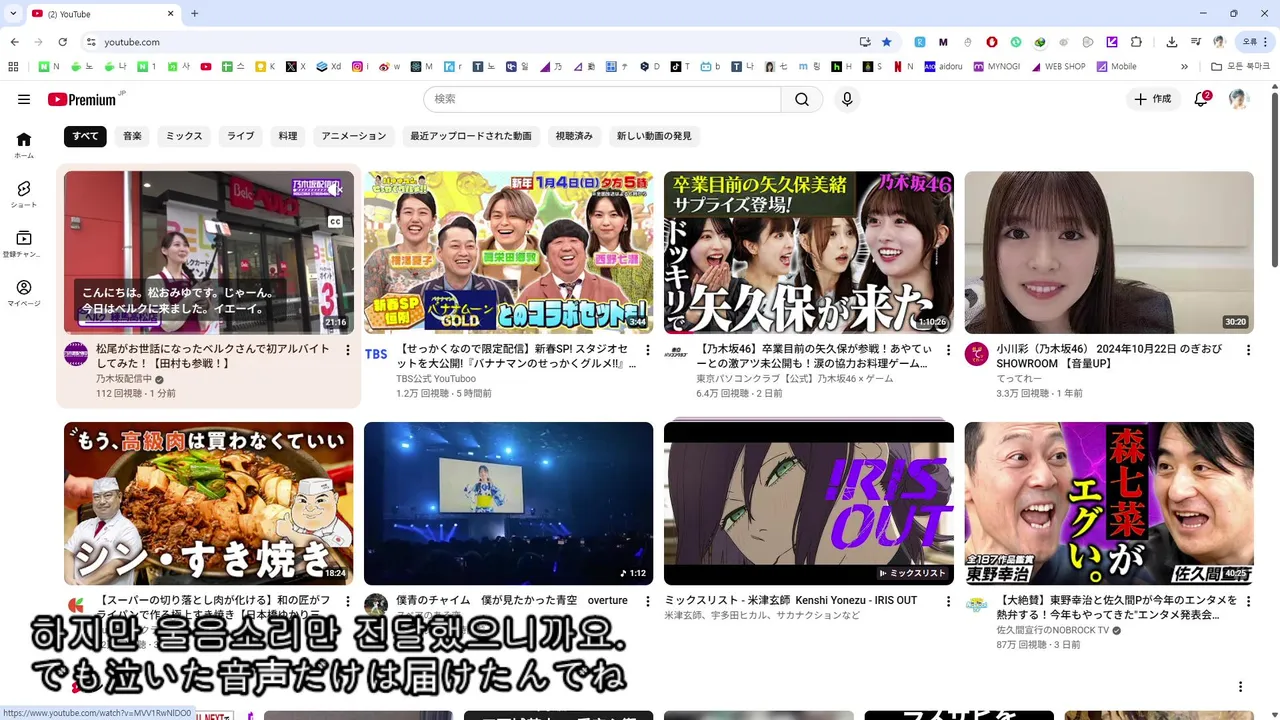
Task: Open the 矢久保が来た thumbnail
Action: click(x=808, y=252)
